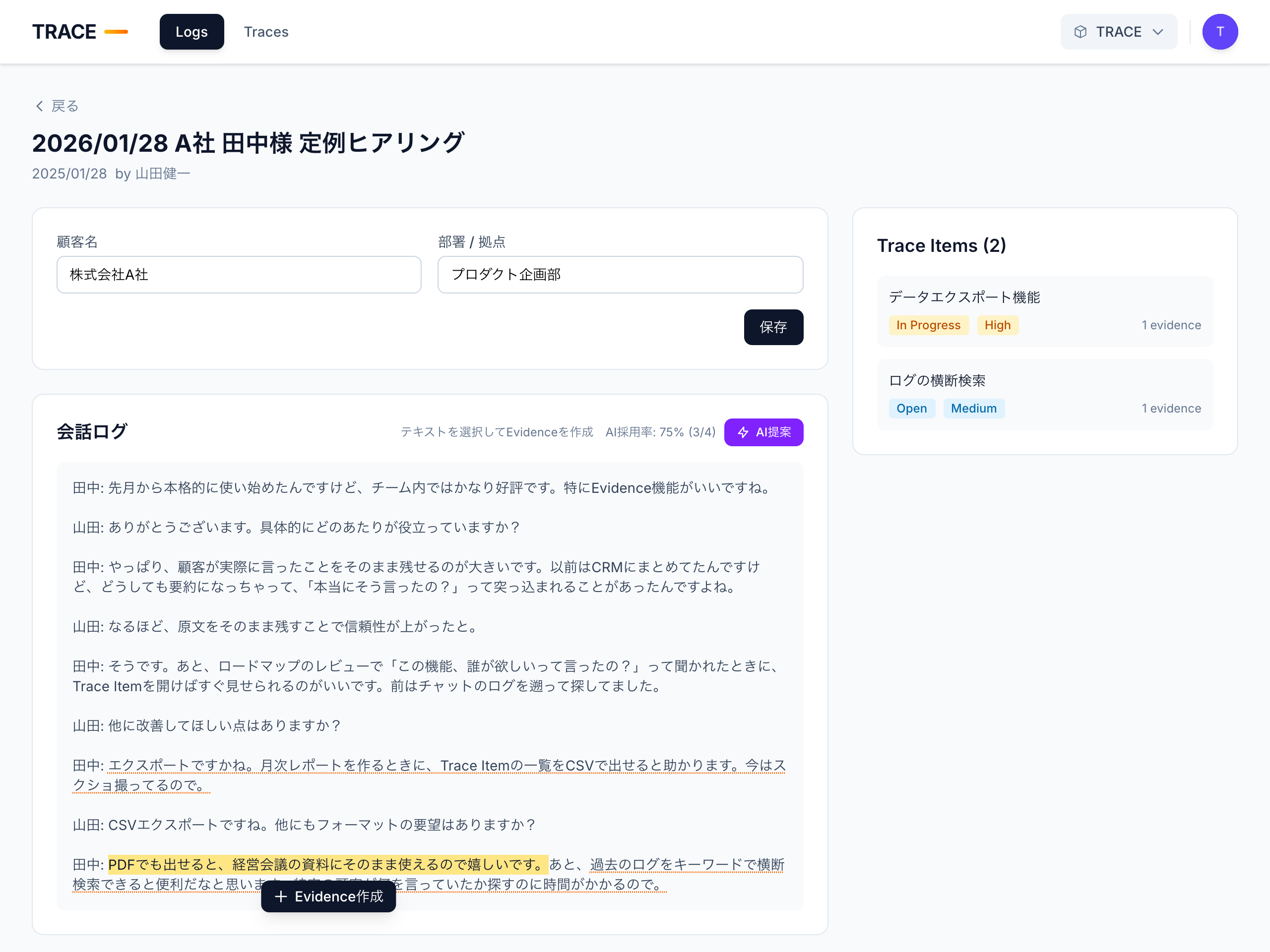1270x952 pixels.
Task: Click the plus icon on Evidence作成
Action: click(x=281, y=896)
